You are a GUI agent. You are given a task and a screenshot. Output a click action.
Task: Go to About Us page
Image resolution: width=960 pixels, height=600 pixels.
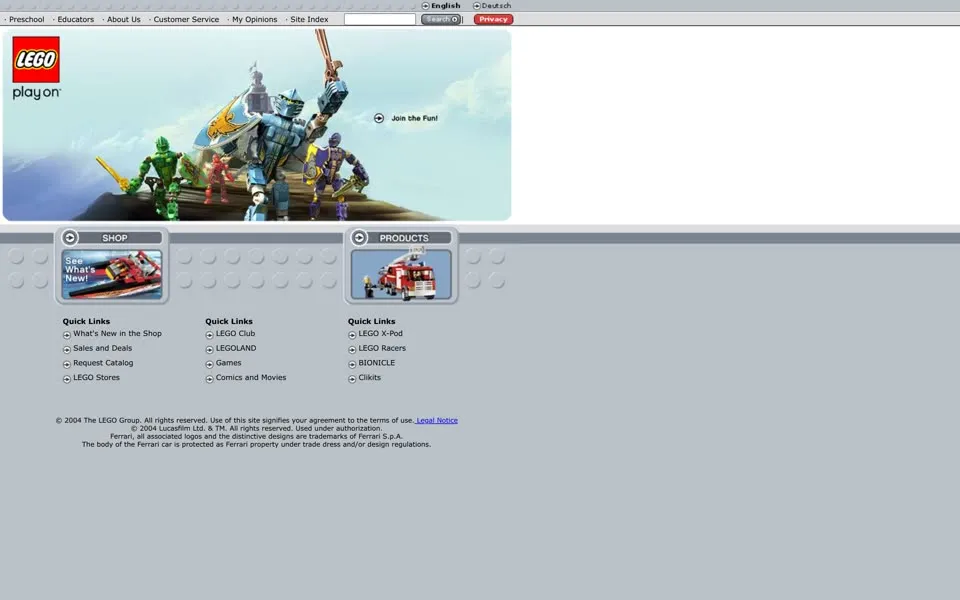pos(124,19)
